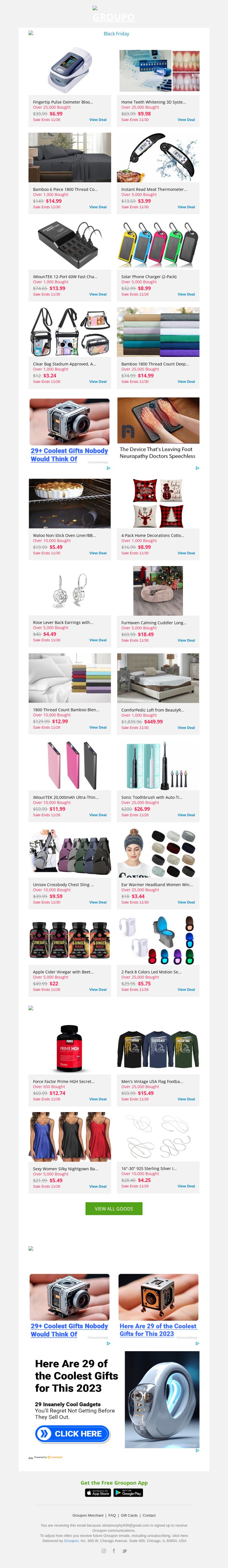
Task: Open the Twitter bird icon in footer
Action: click(x=124, y=1550)
